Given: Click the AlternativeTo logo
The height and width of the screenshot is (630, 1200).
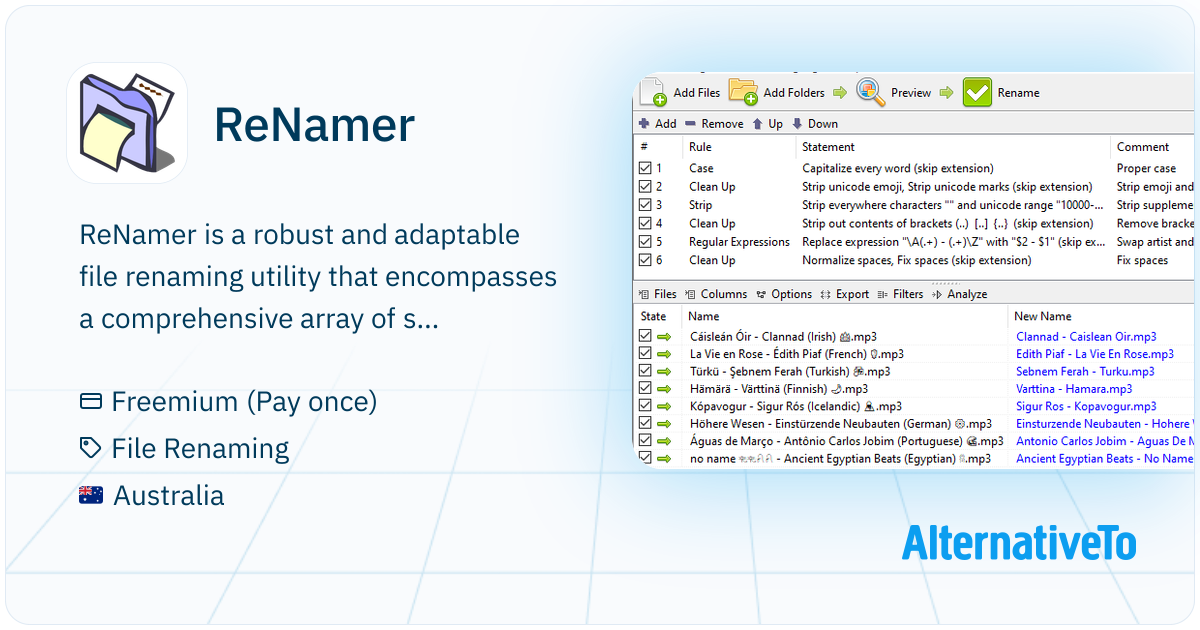Looking at the screenshot, I should click(1019, 543).
